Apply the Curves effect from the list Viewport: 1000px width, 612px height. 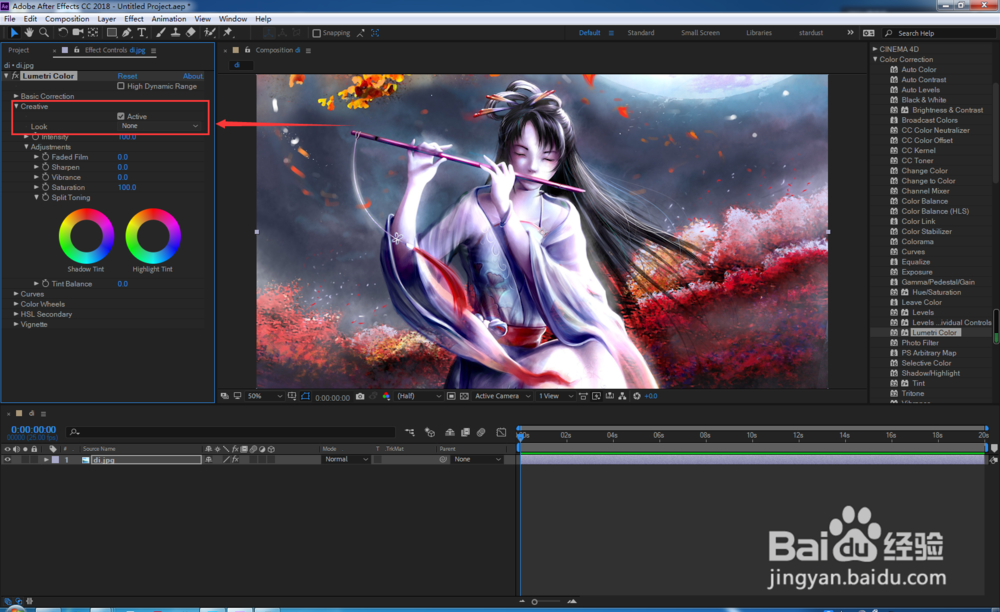click(913, 252)
